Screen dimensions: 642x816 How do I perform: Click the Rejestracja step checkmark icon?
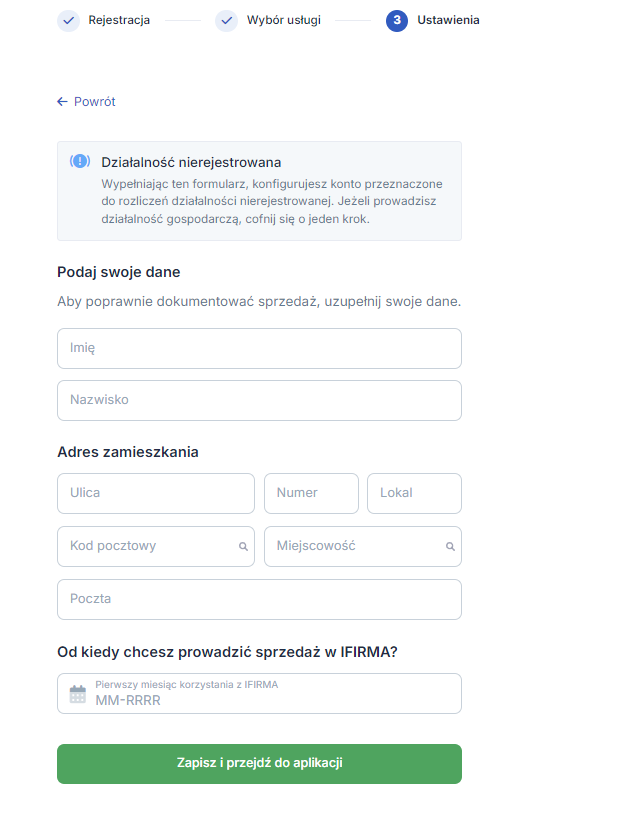(68, 20)
